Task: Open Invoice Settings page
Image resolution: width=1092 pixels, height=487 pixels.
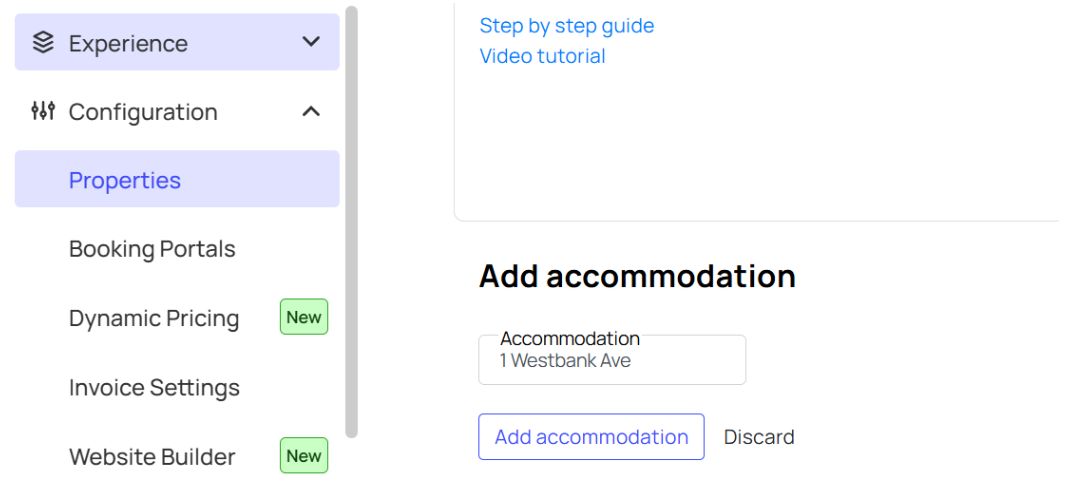Action: point(154,387)
